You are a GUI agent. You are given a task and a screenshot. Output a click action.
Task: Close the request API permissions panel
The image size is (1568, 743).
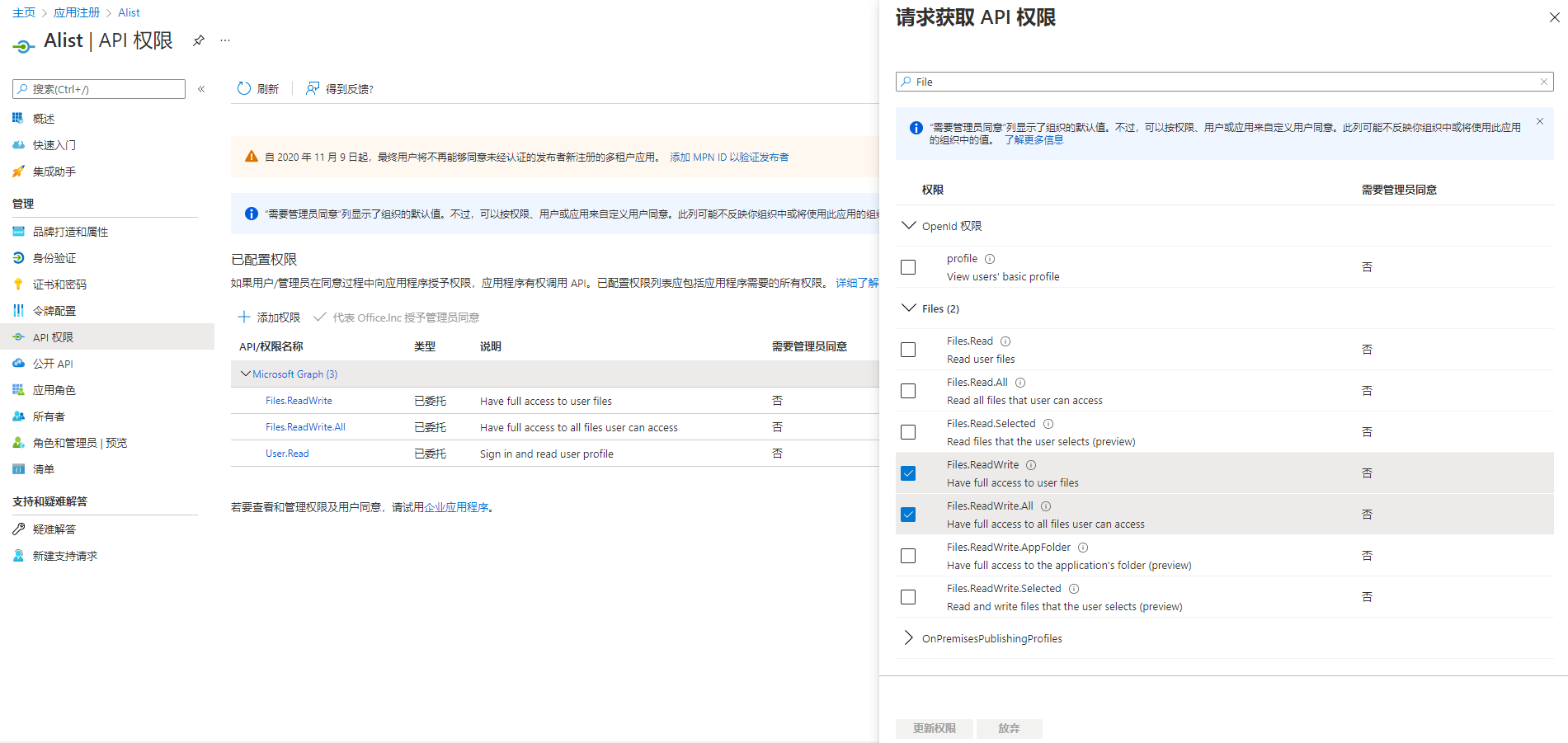[x=1554, y=17]
